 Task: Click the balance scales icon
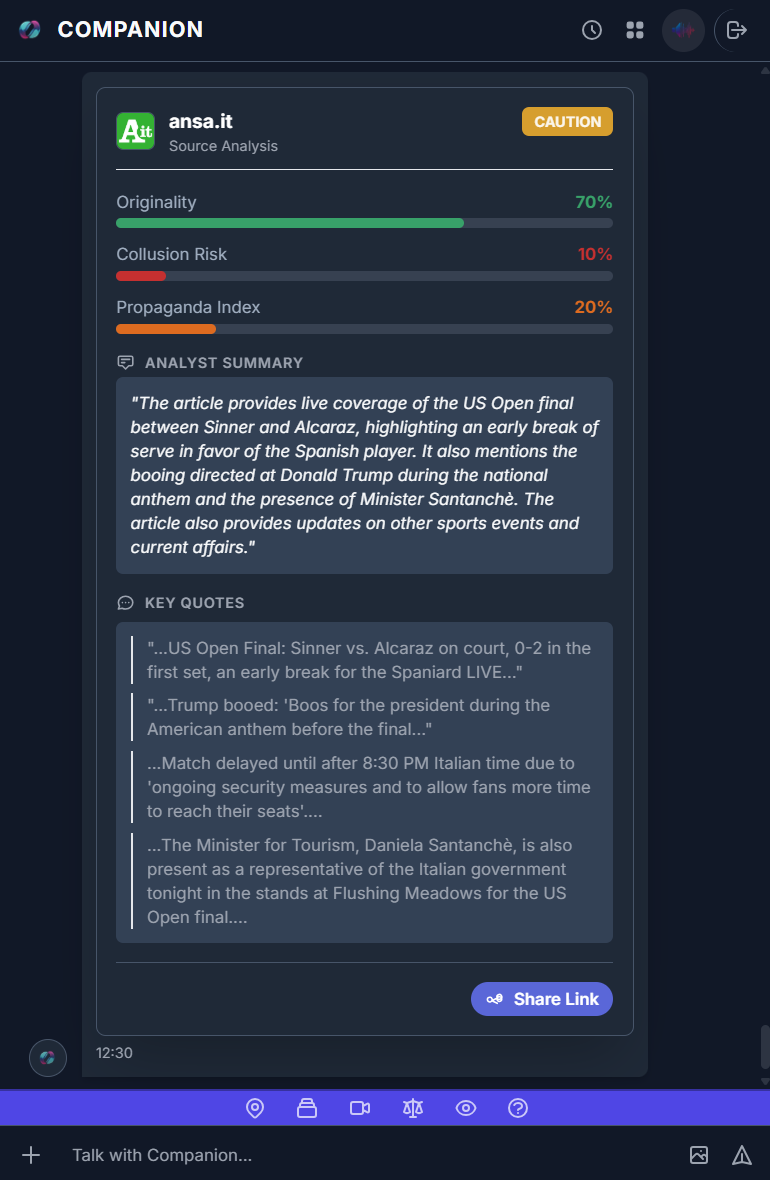tap(413, 1108)
